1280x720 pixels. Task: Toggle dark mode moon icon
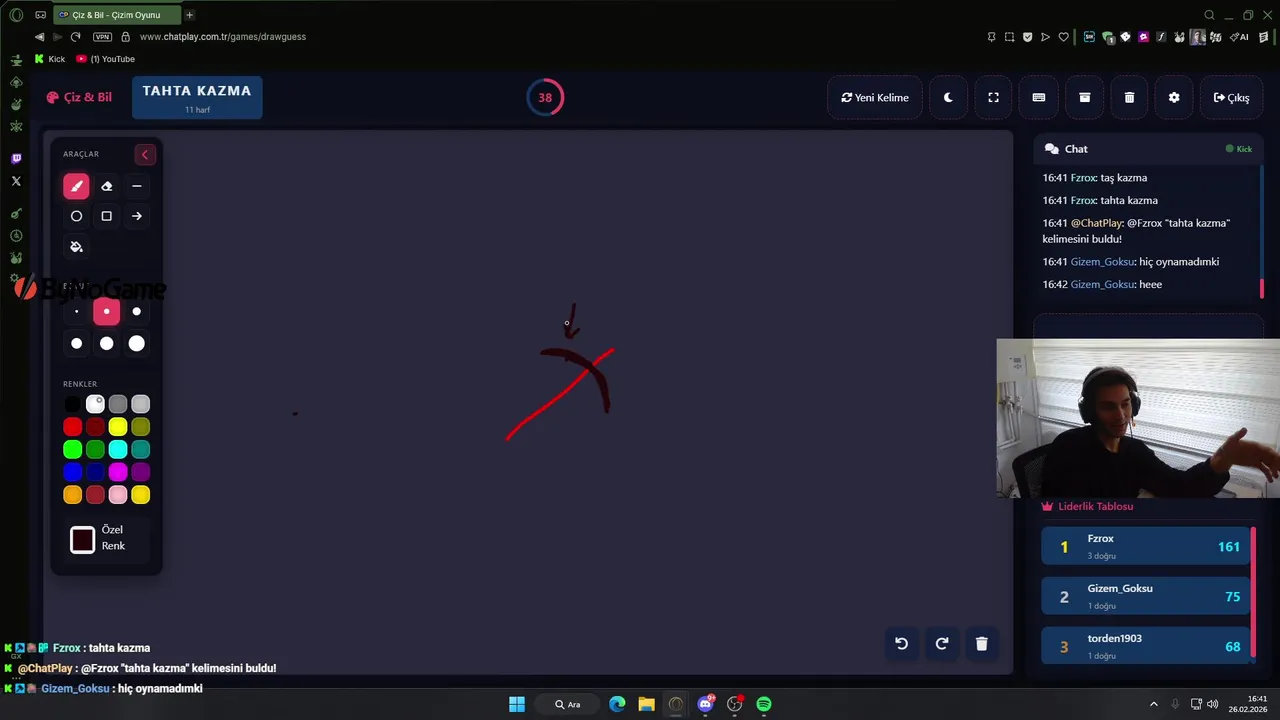click(948, 98)
